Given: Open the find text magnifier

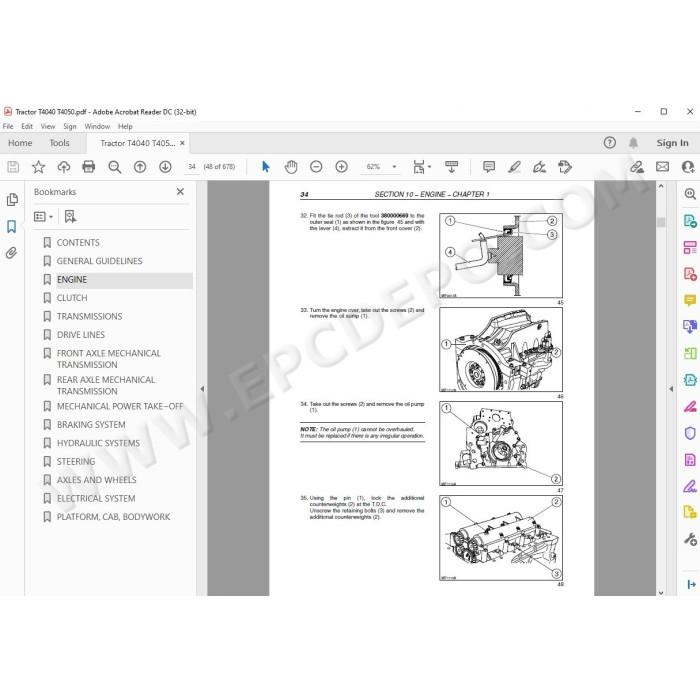Looking at the screenshot, I should click(115, 167).
